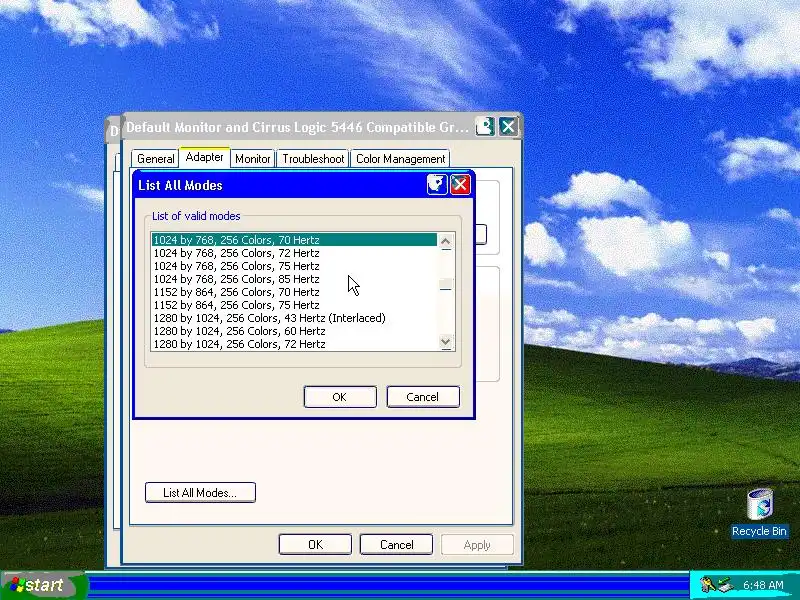Close the Default Monitor properties window
Screen dimensions: 800x600
point(508,126)
